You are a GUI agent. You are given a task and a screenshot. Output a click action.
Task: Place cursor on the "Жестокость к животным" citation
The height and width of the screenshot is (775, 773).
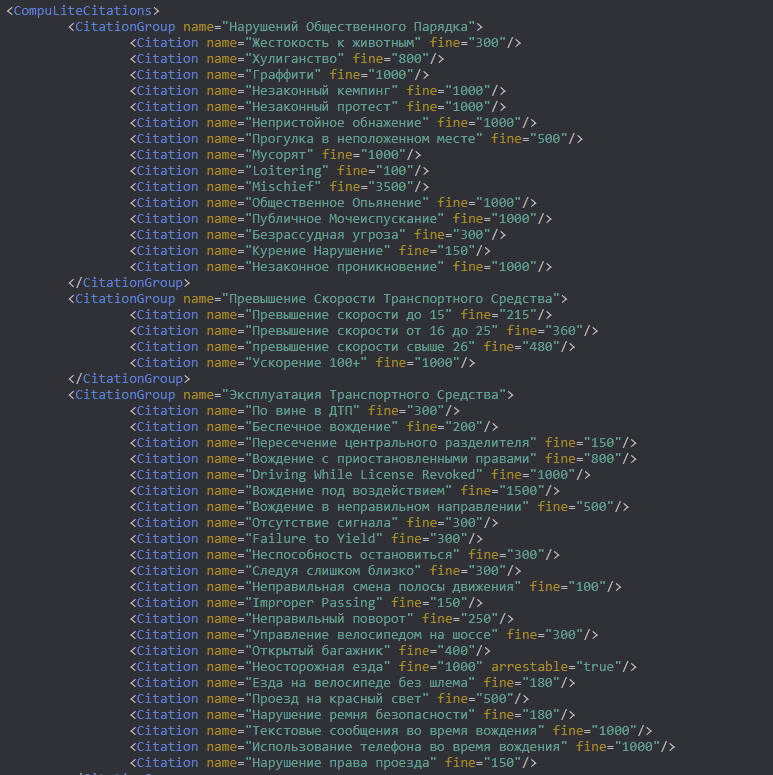coord(332,43)
